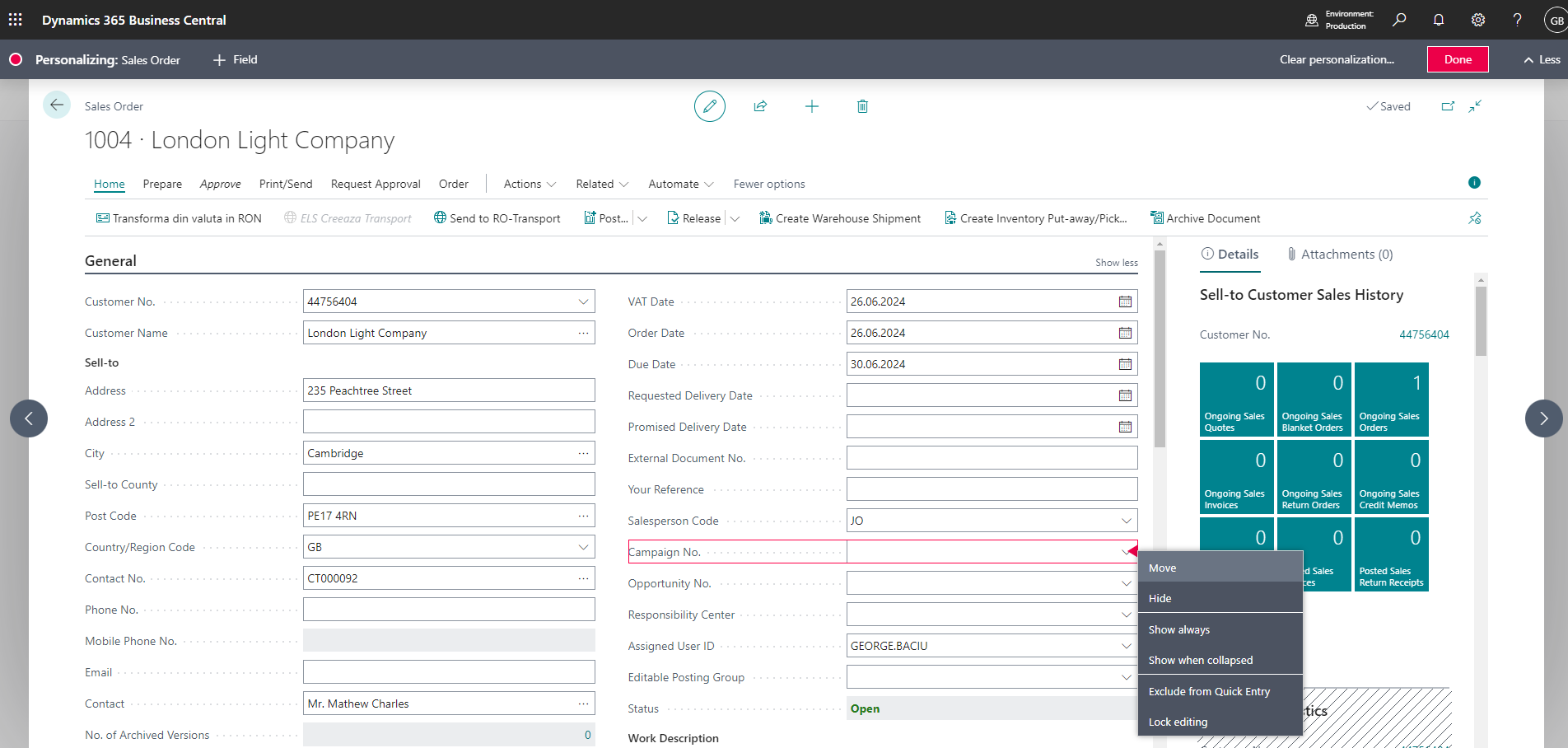Viewport: 1568px width, 748px height.
Task: Select Move from context menu
Action: click(1220, 568)
